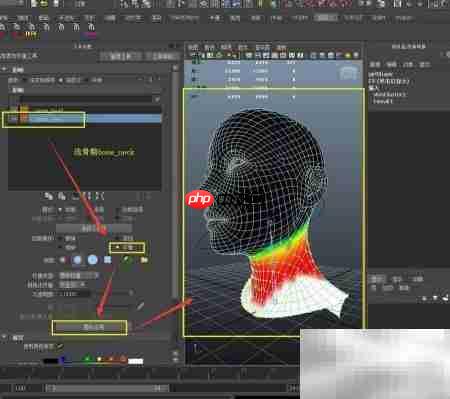This screenshot has height=399, width=450.
Task: Open the viewport Shading menu
Action: (x=209, y=47)
